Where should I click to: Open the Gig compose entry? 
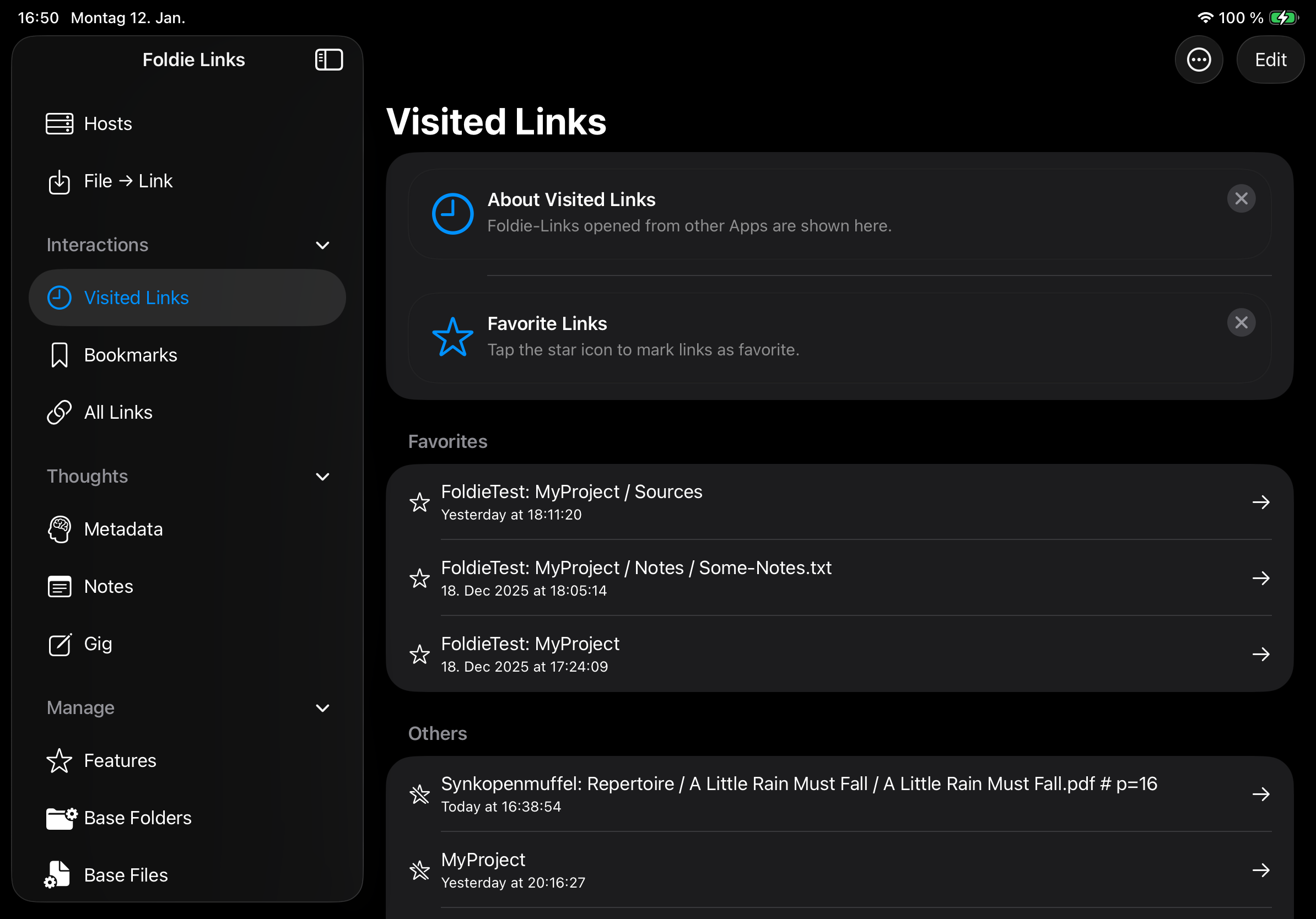pyautogui.click(x=98, y=644)
